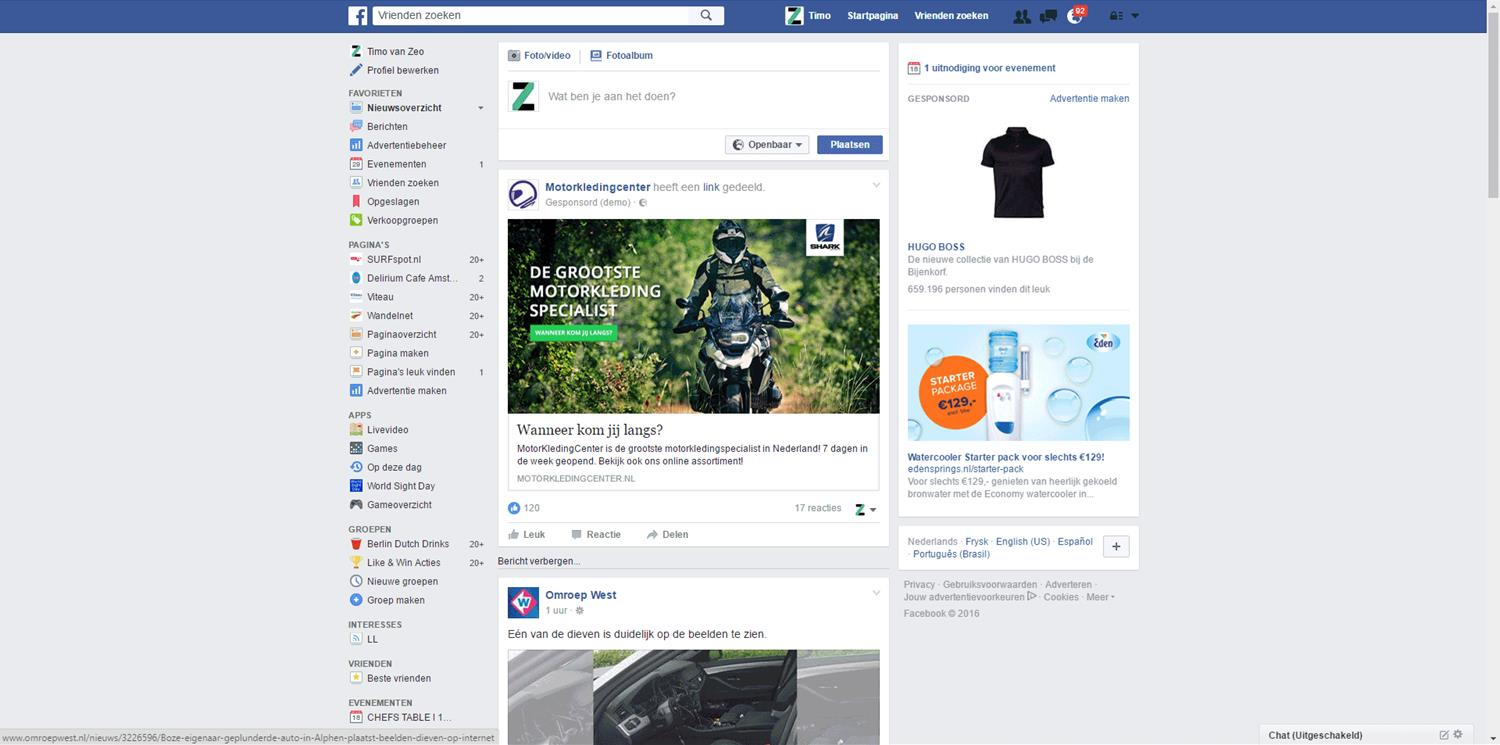Image resolution: width=1500 pixels, height=745 pixels.
Task: Expand the Meer footer links menu
Action: coord(1100,597)
